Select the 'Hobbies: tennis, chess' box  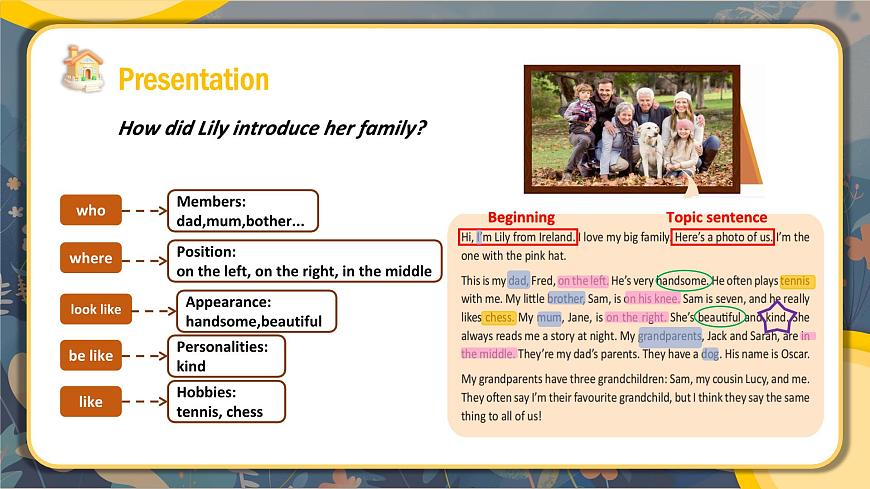pos(226,402)
